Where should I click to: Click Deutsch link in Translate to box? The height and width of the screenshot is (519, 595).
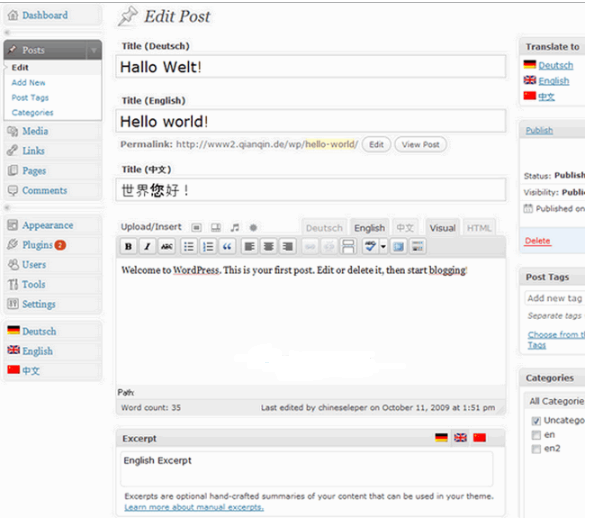coord(556,65)
